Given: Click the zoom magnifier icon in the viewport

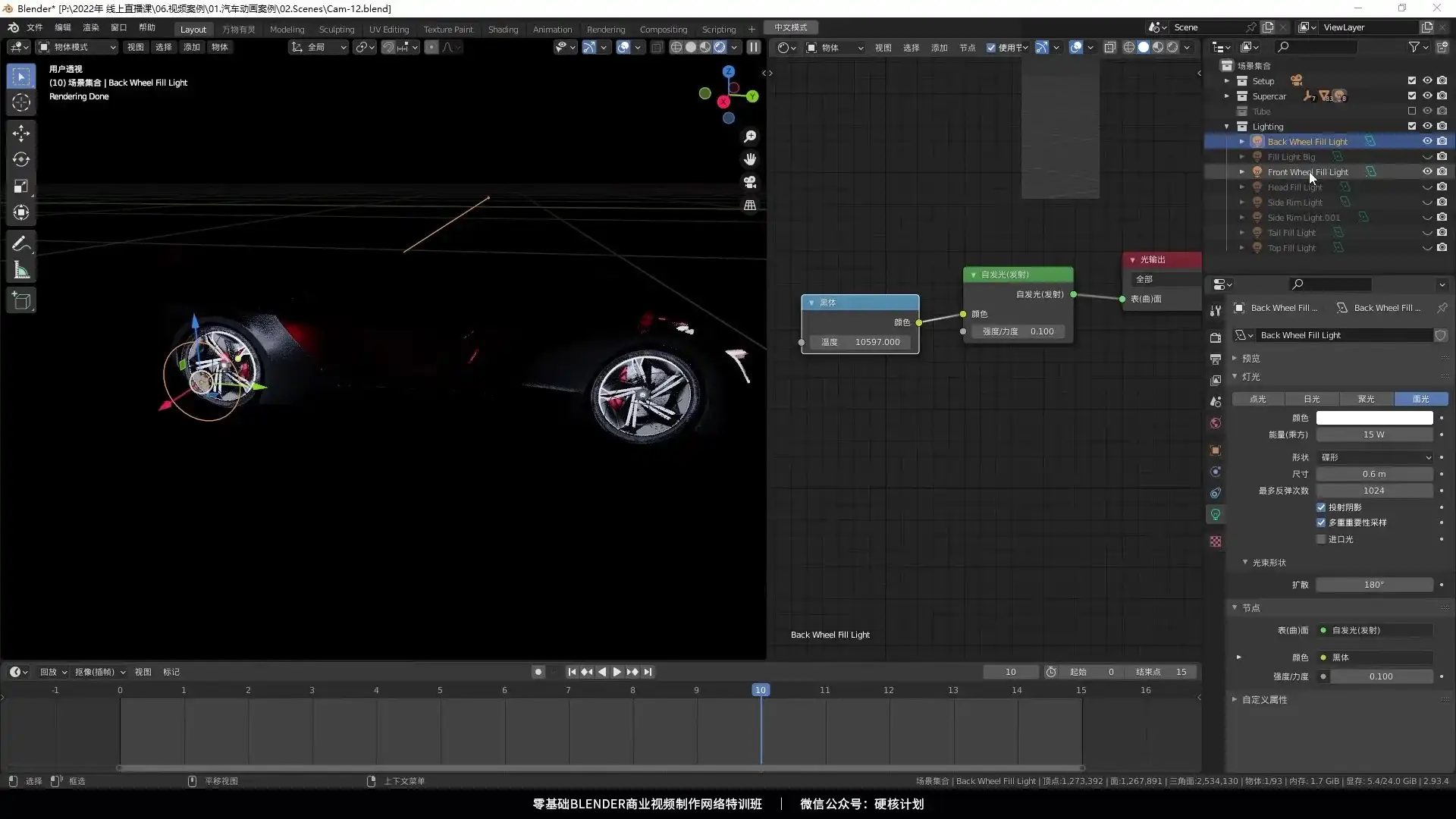Looking at the screenshot, I should 750,136.
